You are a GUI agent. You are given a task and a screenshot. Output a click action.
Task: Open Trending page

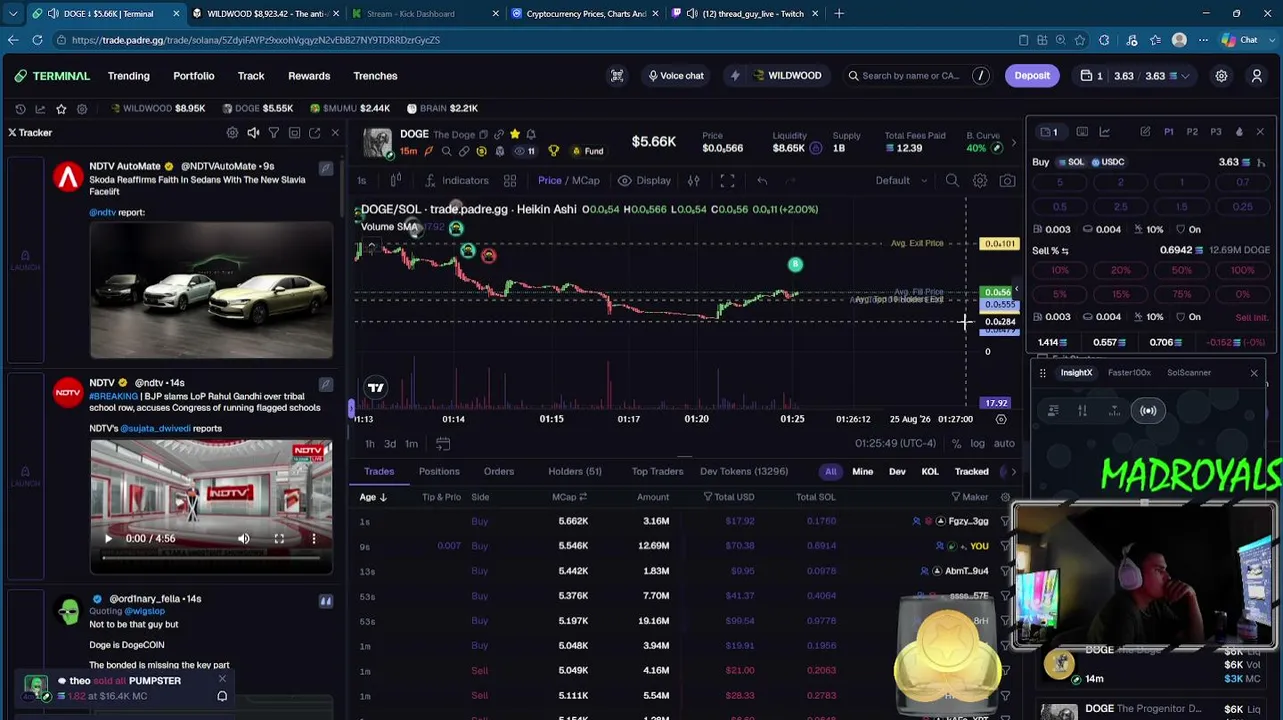tap(129, 76)
